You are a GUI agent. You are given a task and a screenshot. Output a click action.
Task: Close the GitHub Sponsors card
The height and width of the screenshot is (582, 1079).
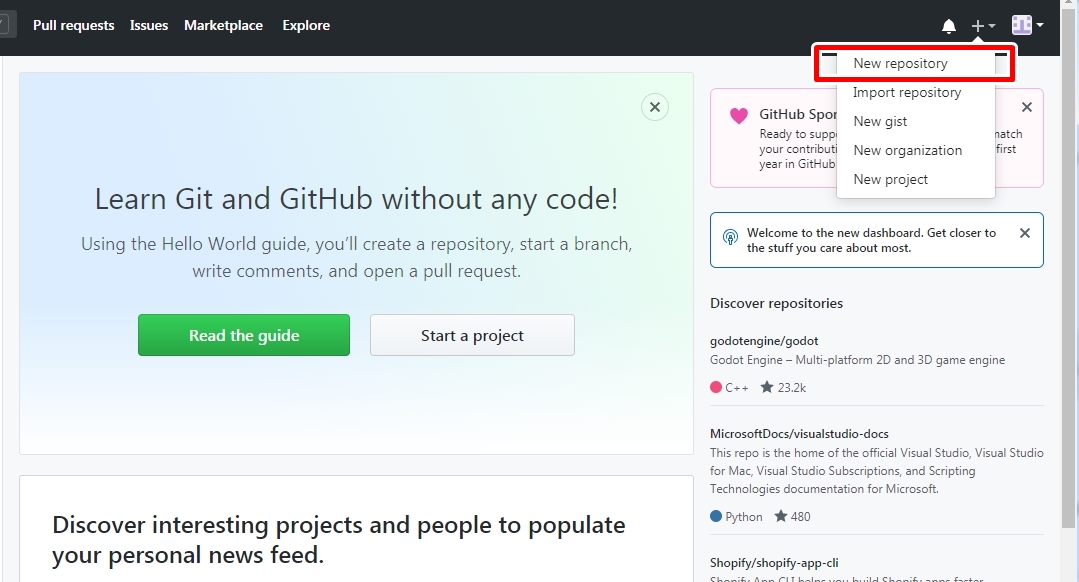[1027, 107]
